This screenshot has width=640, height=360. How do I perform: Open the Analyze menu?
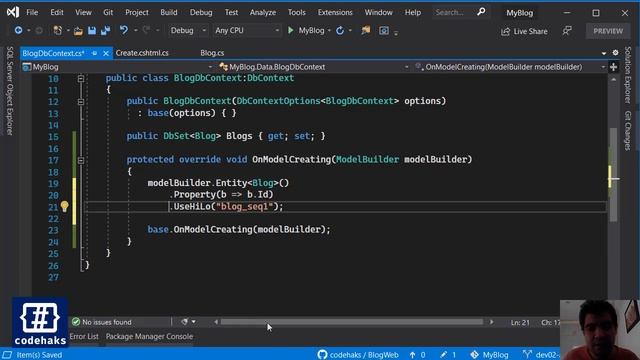click(x=263, y=12)
